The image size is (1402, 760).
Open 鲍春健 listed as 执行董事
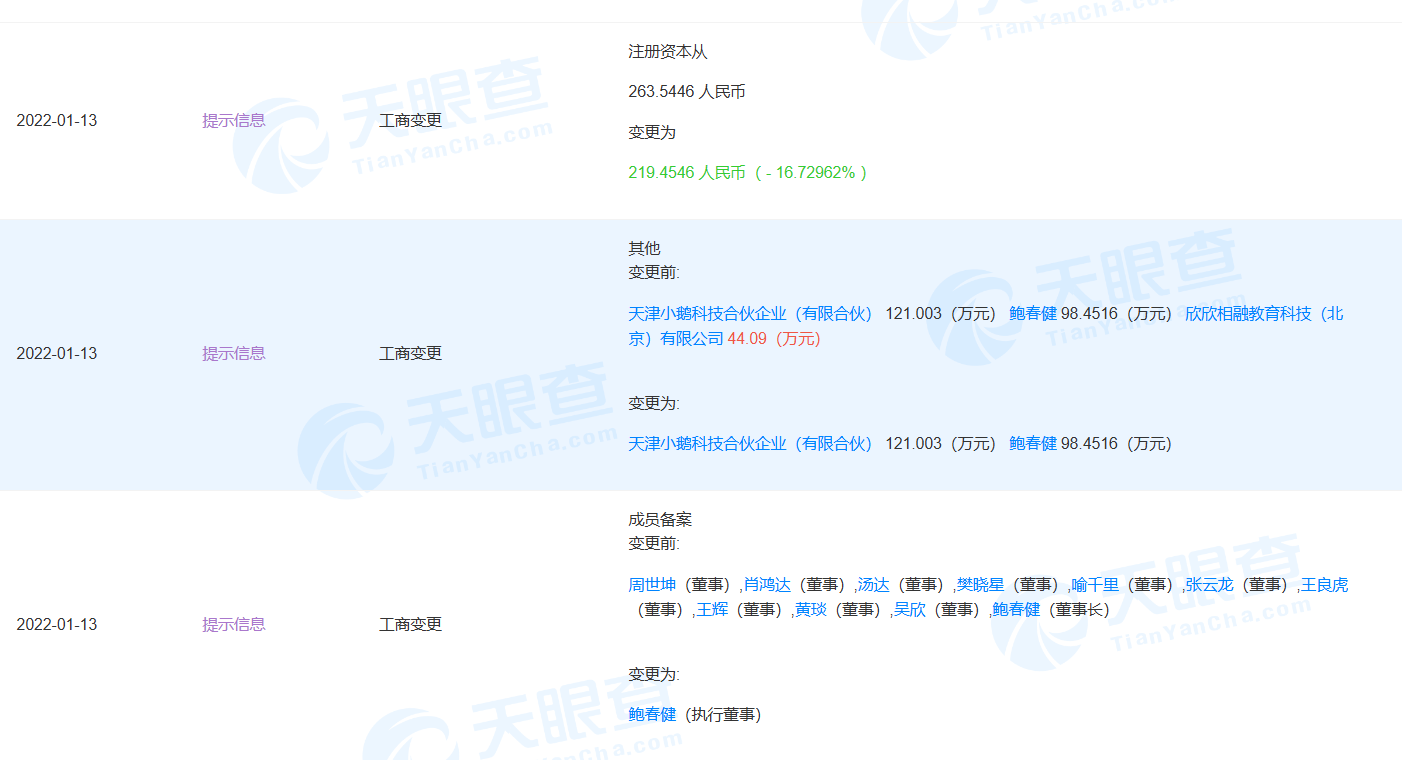click(652, 715)
